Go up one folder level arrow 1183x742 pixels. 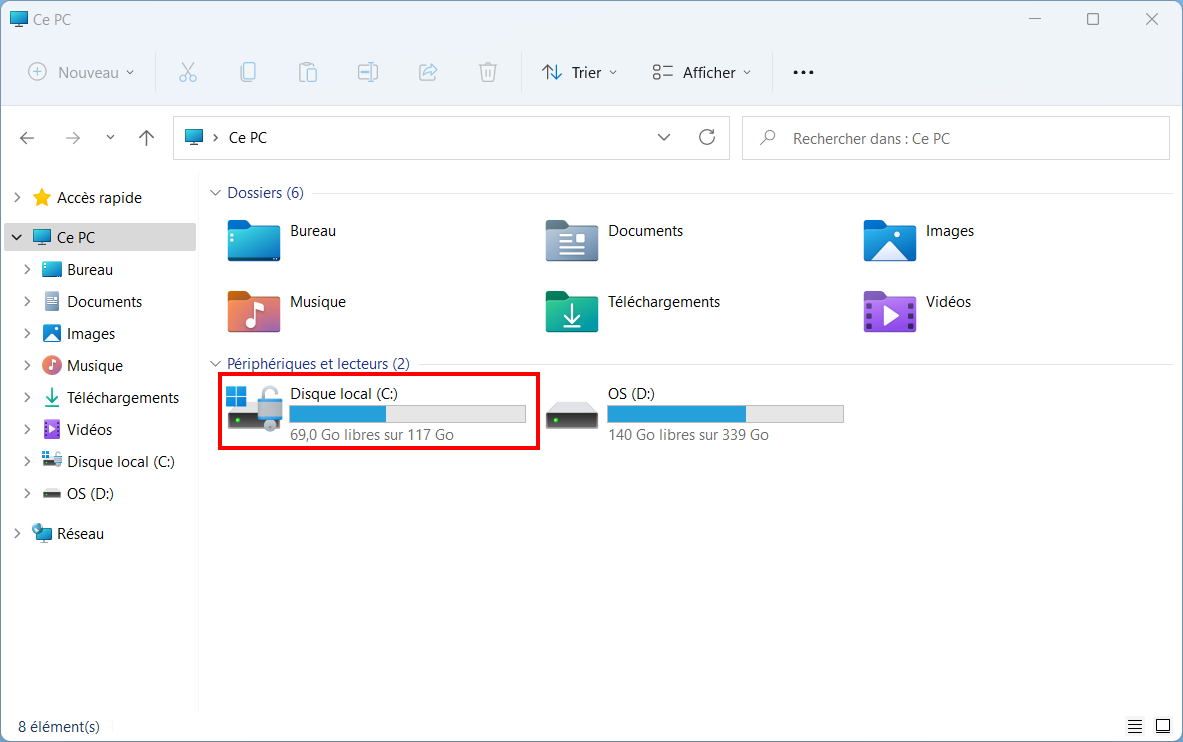pos(146,137)
